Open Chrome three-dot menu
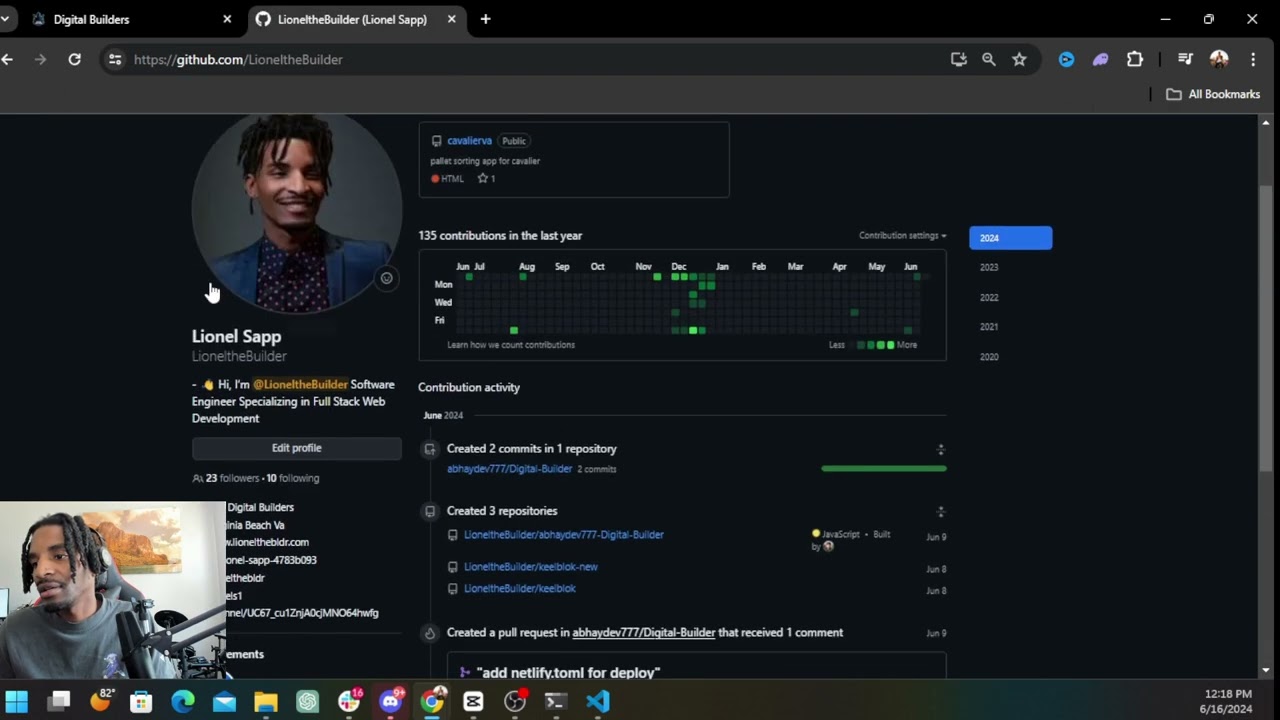This screenshot has width=1280, height=720. tap(1253, 60)
